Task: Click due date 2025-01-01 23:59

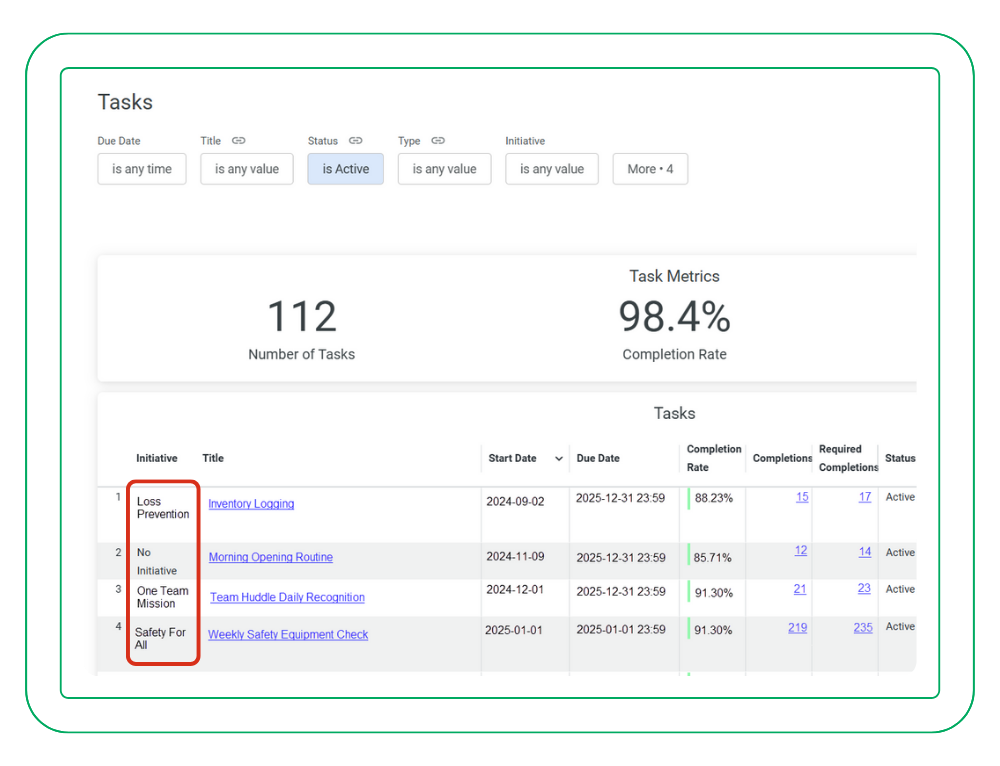Action: [x=621, y=630]
